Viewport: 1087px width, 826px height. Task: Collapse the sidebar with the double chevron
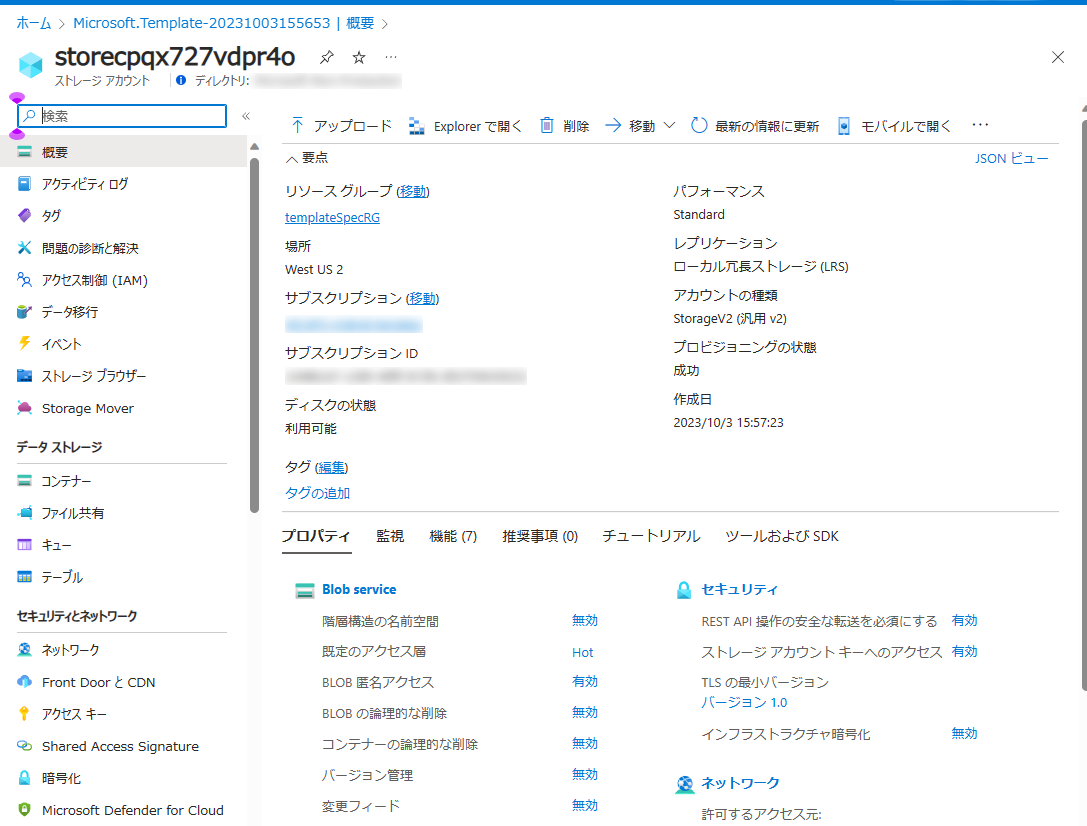click(x=246, y=116)
